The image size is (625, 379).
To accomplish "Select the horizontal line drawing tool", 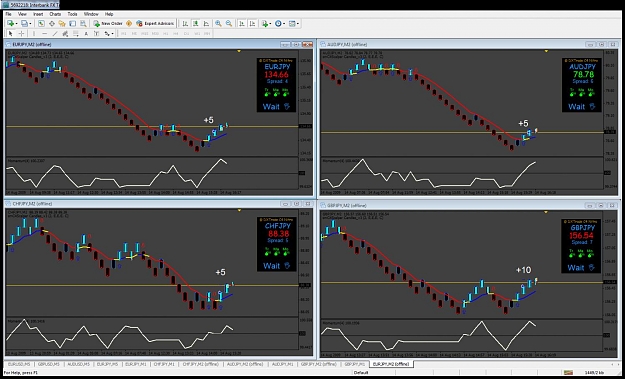I will (x=45, y=34).
